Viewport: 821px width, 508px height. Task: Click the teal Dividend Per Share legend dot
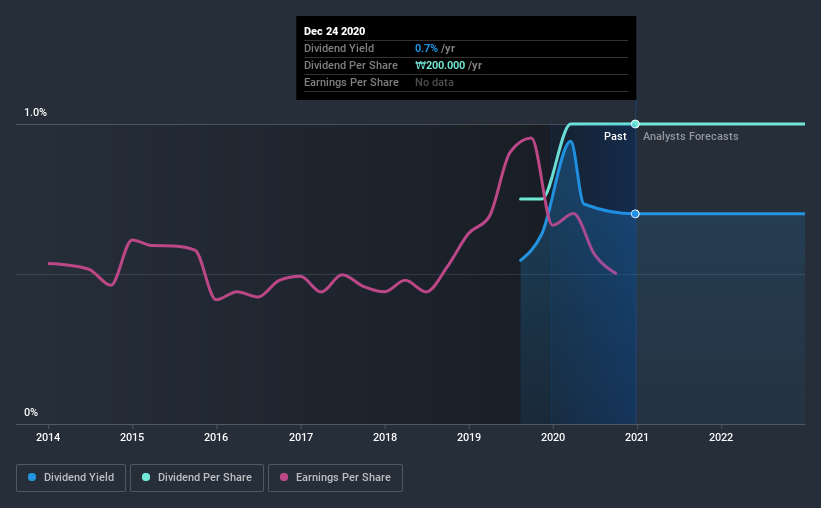click(146, 478)
